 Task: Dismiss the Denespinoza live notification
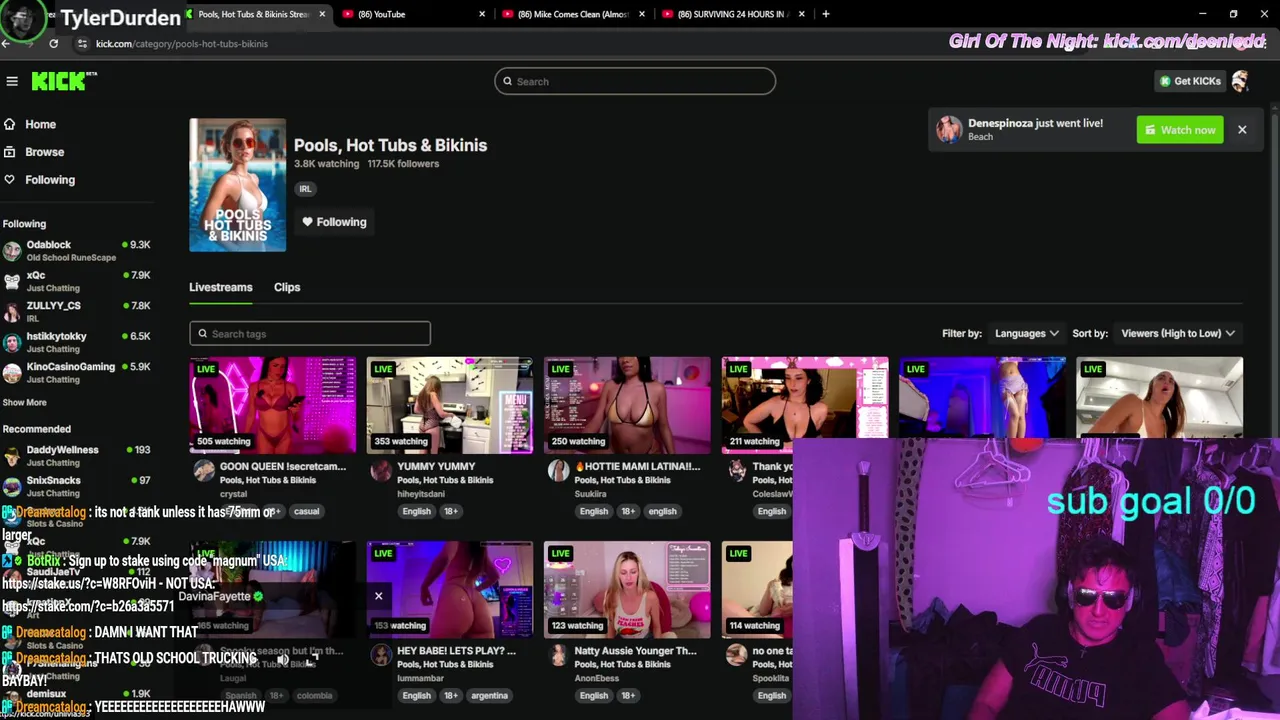point(1242,130)
